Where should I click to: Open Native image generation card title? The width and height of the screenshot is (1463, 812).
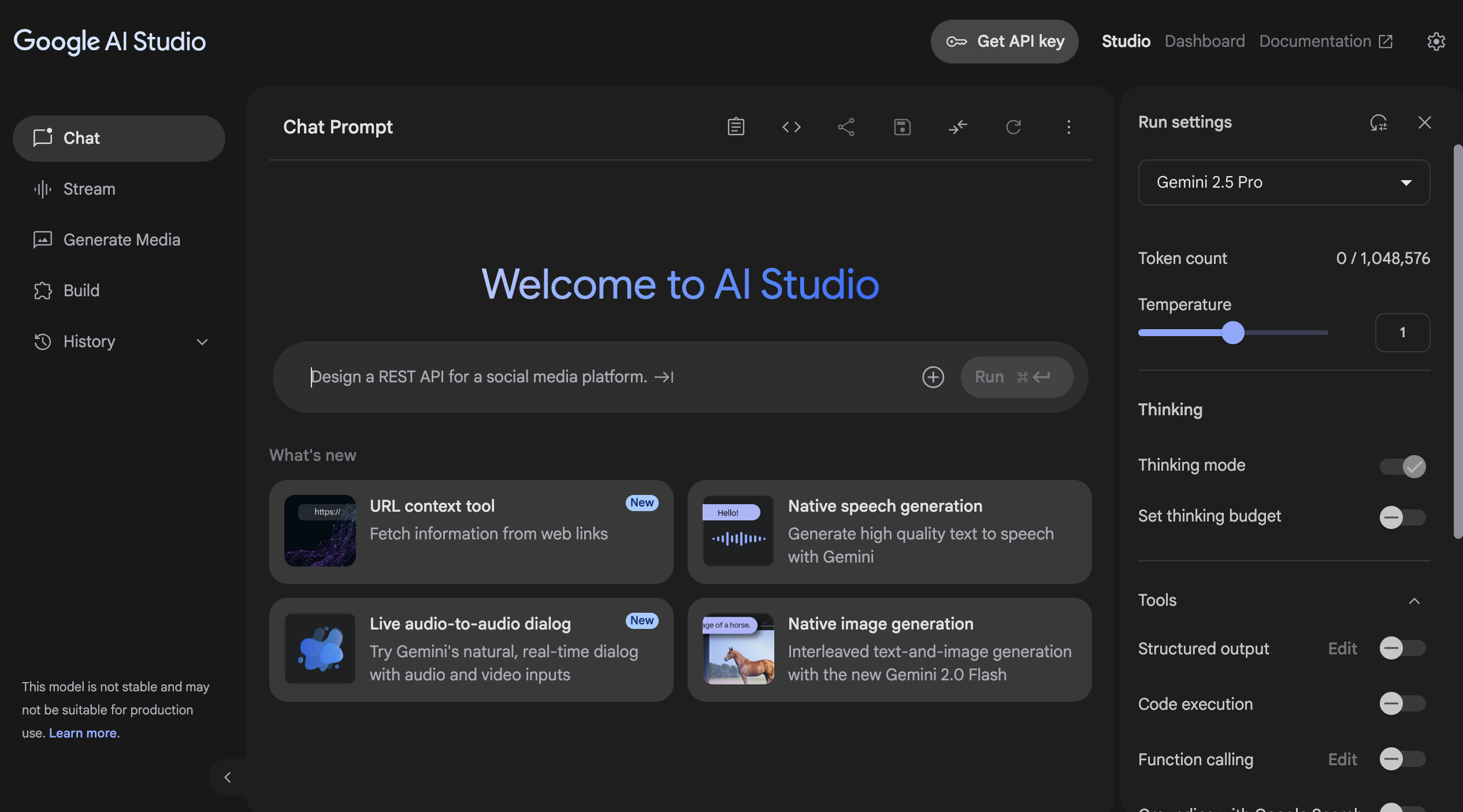[x=881, y=624]
